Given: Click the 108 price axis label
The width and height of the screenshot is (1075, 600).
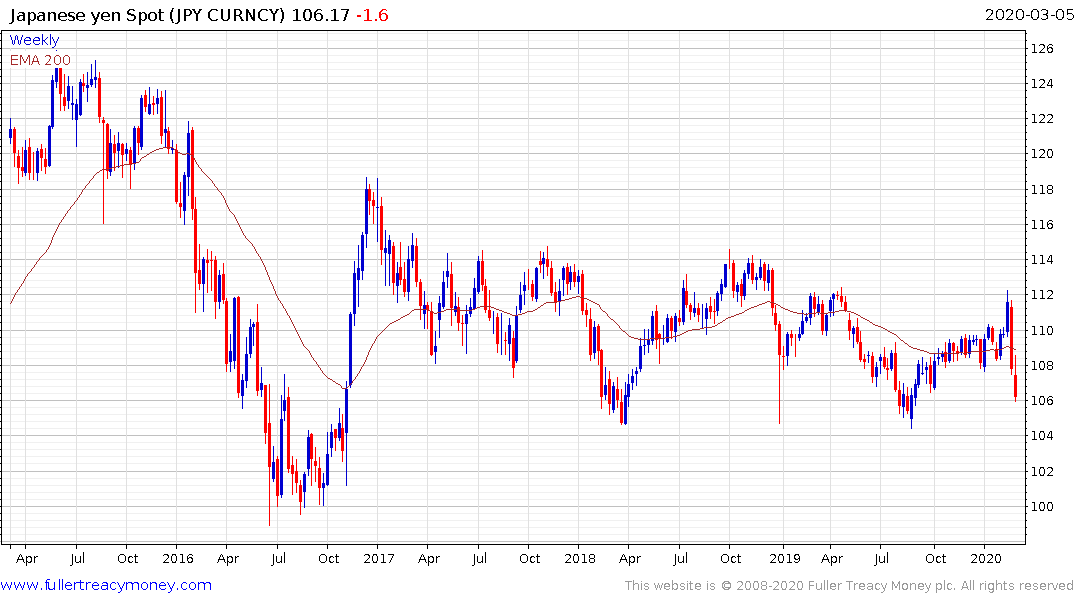Looking at the screenshot, I should pos(1042,365).
